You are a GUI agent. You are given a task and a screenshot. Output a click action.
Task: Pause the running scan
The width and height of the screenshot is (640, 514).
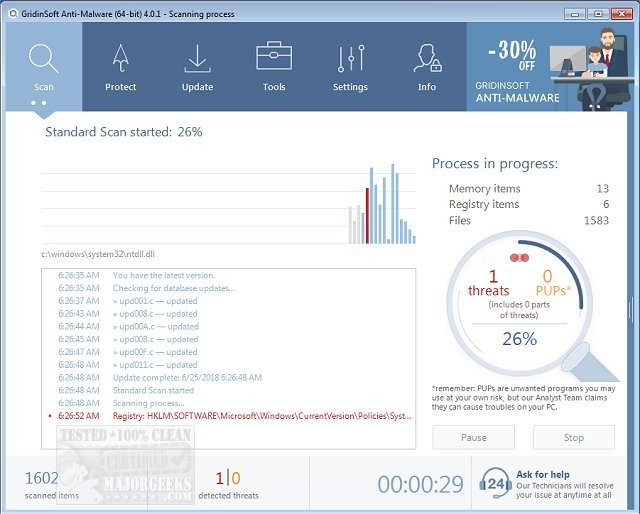[x=473, y=437]
